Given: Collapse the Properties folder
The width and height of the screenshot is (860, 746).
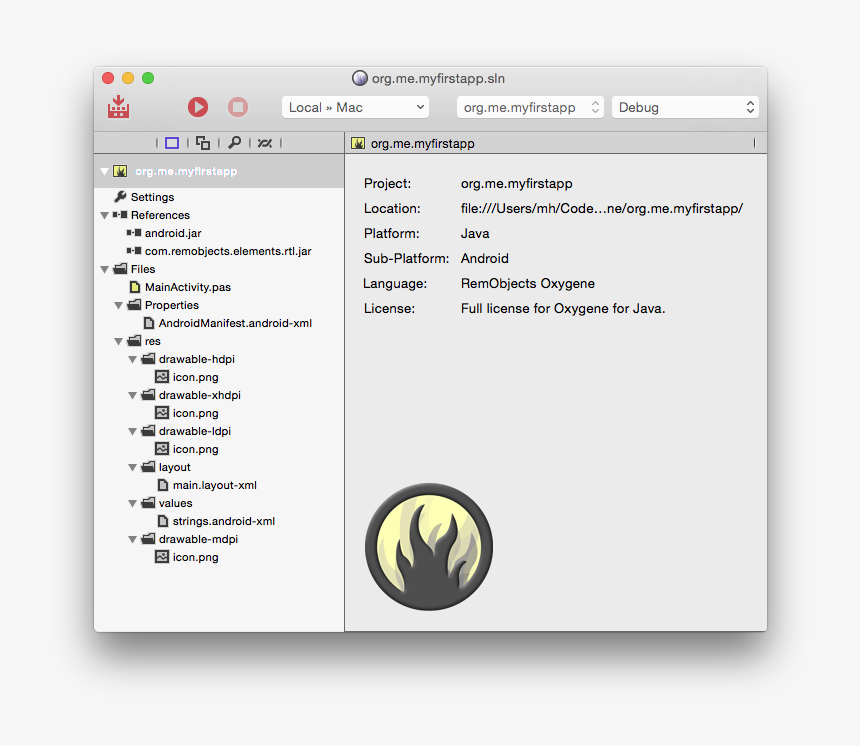Looking at the screenshot, I should coord(118,306).
